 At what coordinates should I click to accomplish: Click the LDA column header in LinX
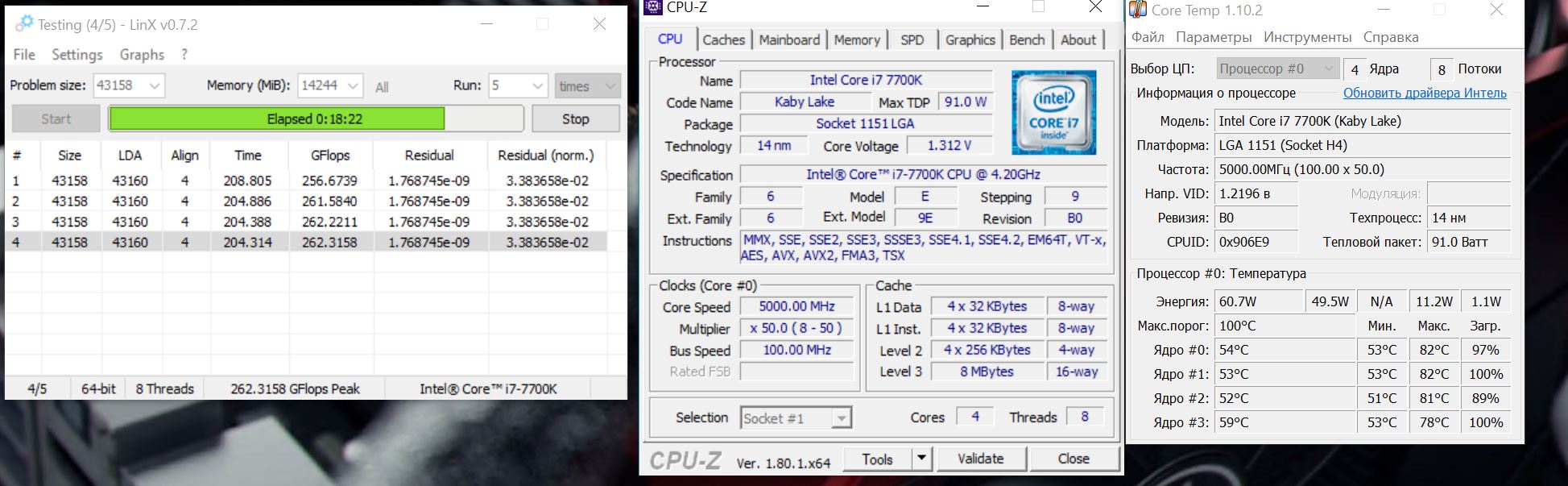(x=130, y=155)
